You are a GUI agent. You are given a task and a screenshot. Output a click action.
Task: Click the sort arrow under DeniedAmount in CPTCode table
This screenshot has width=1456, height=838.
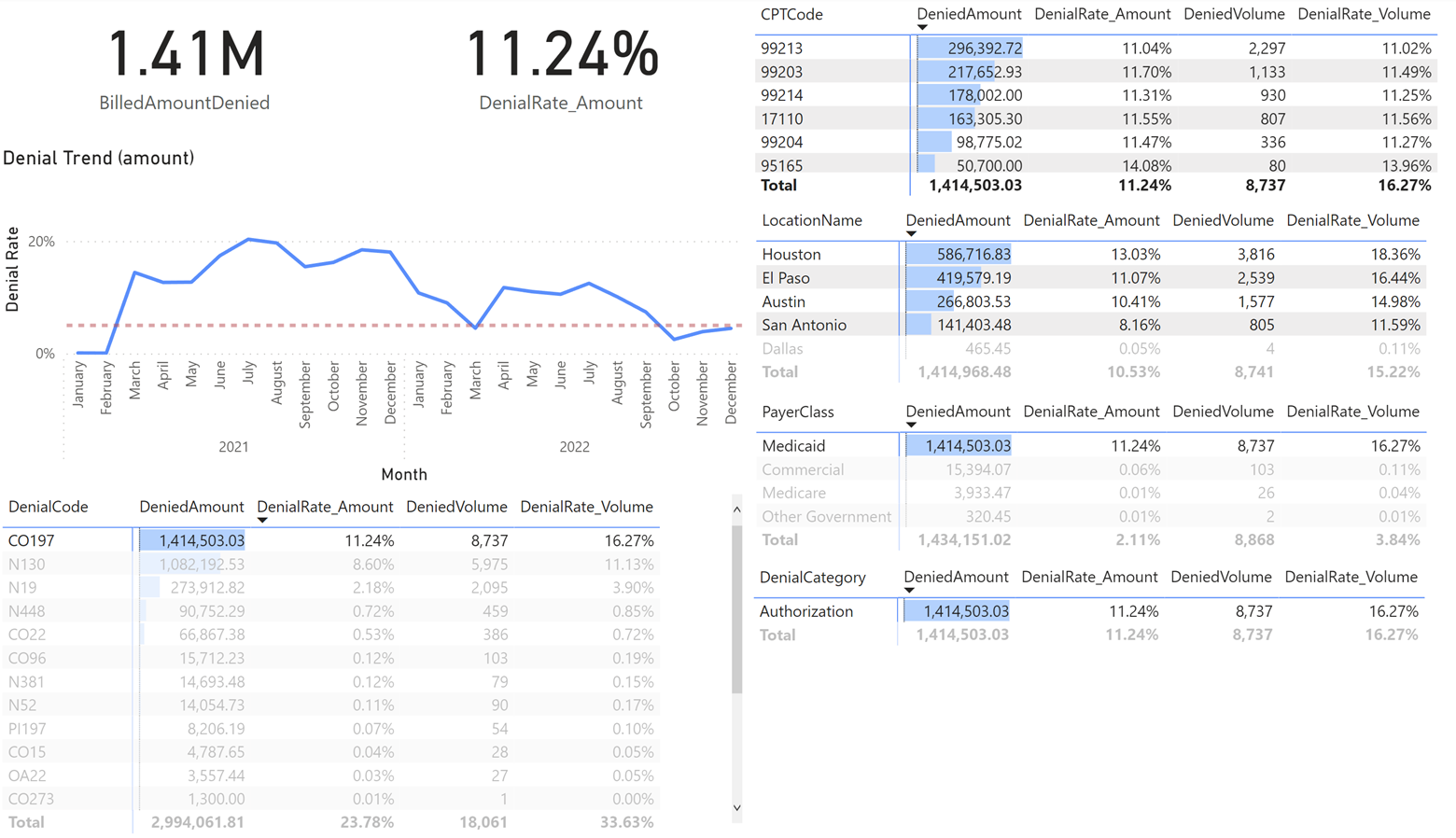(x=922, y=28)
